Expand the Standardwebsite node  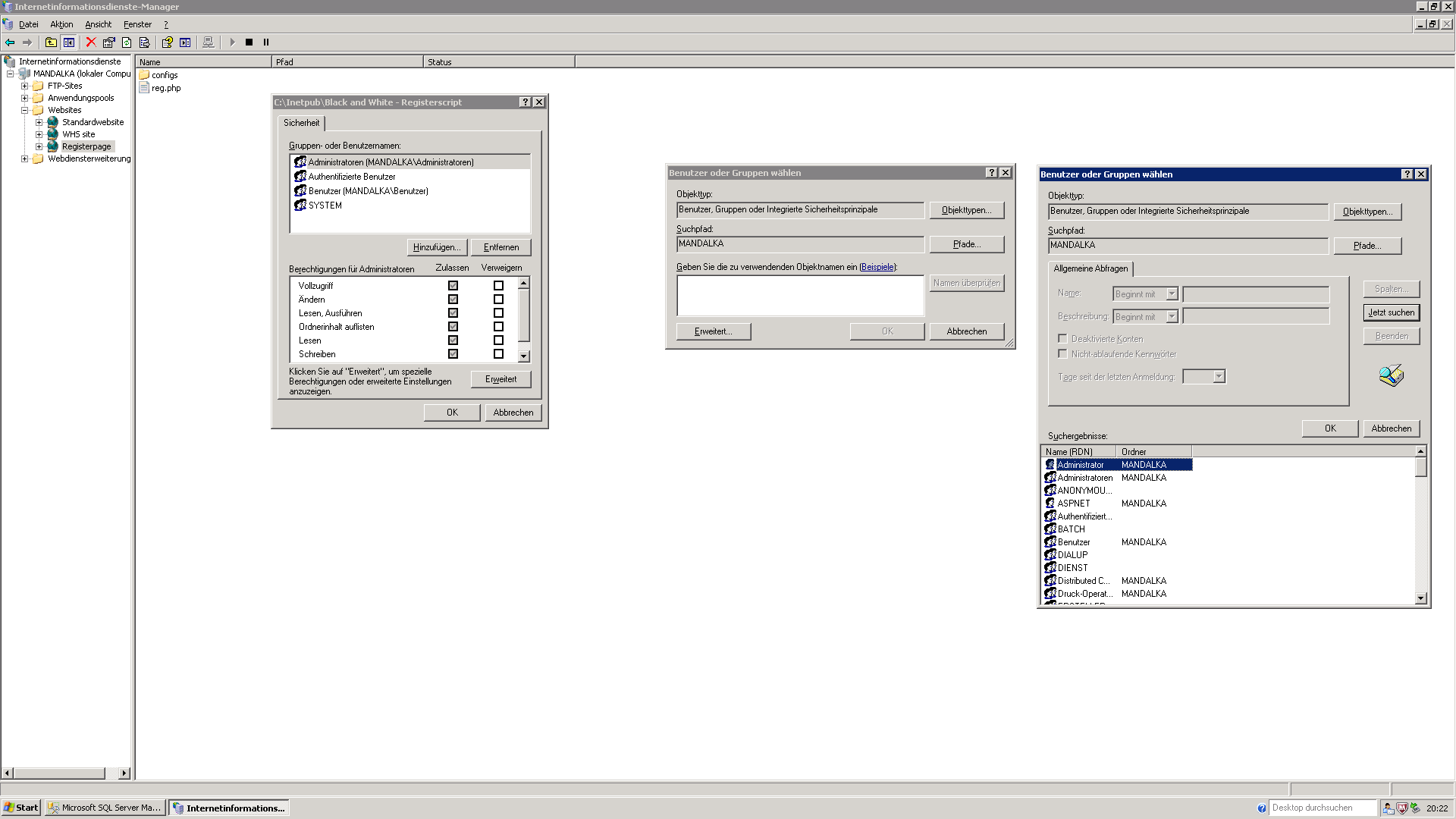click(39, 122)
